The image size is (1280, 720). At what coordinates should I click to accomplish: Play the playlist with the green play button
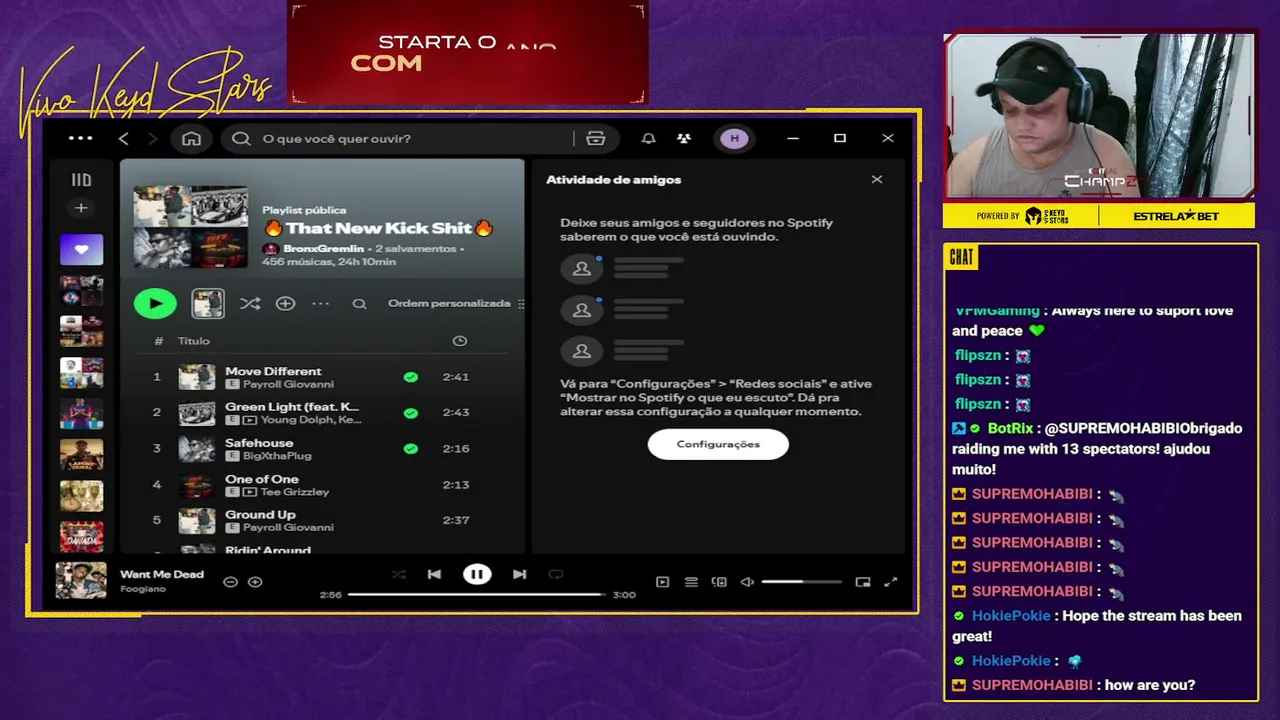[x=155, y=303]
